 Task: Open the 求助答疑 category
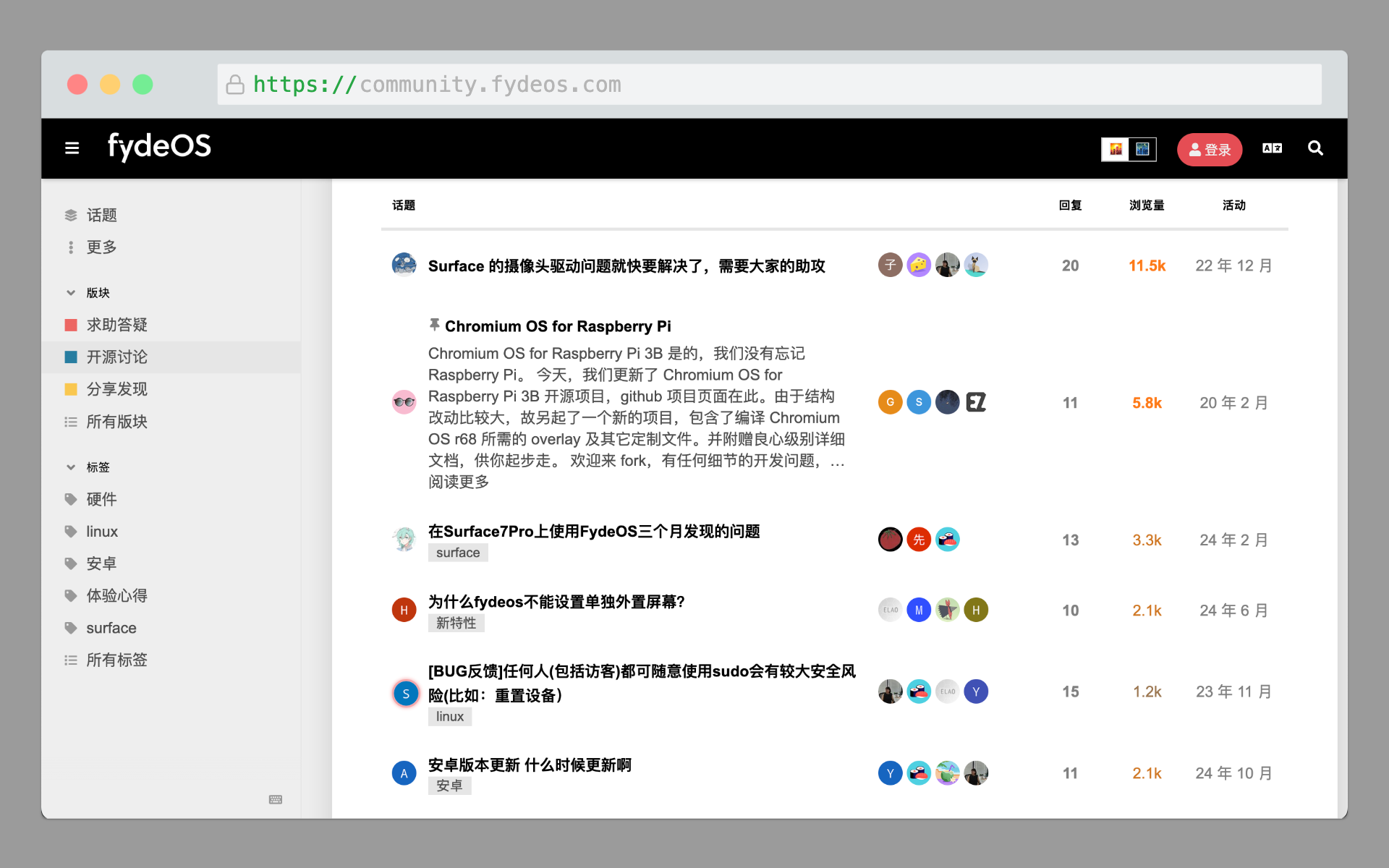tap(116, 325)
